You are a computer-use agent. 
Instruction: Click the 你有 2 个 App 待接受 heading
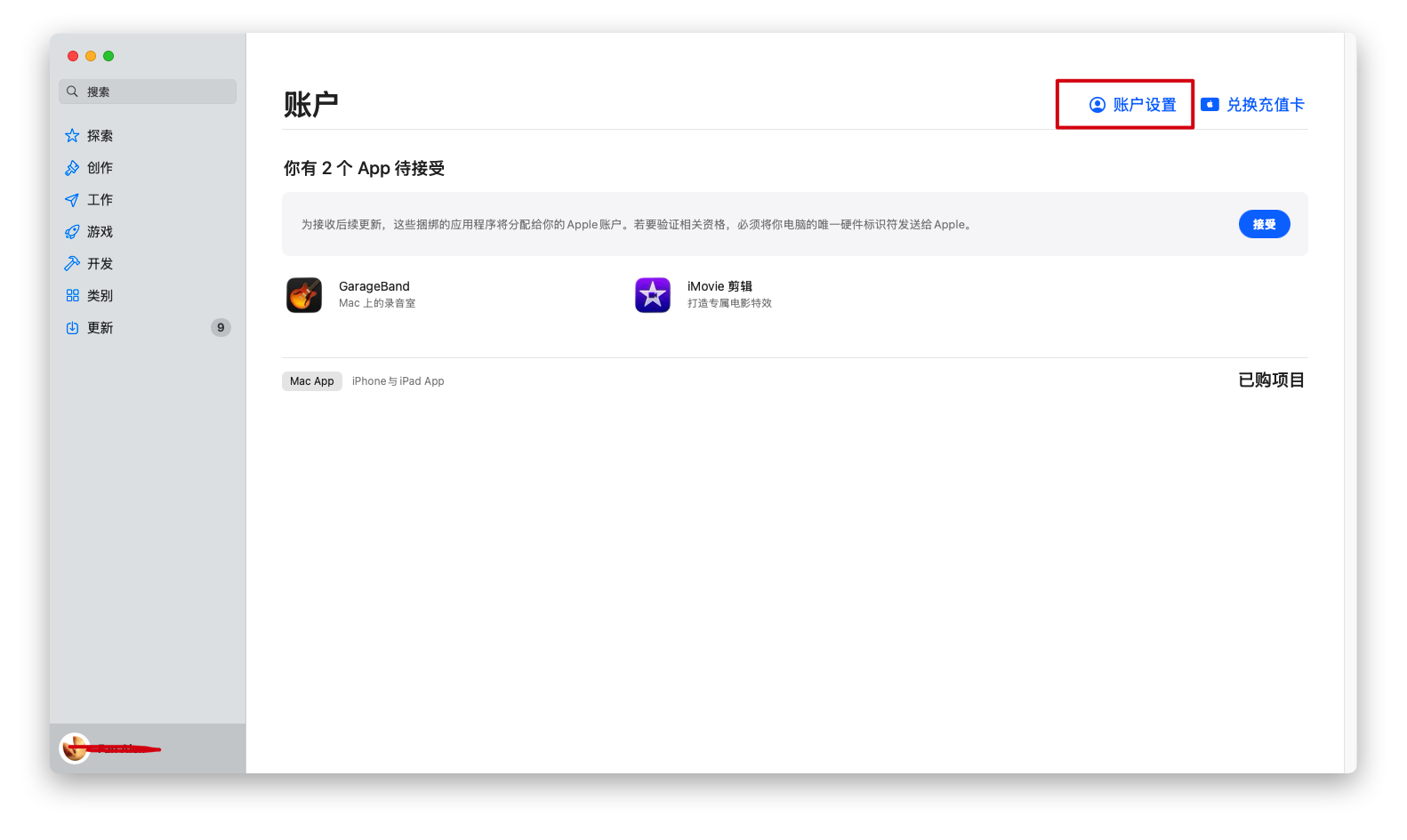[x=364, y=168]
